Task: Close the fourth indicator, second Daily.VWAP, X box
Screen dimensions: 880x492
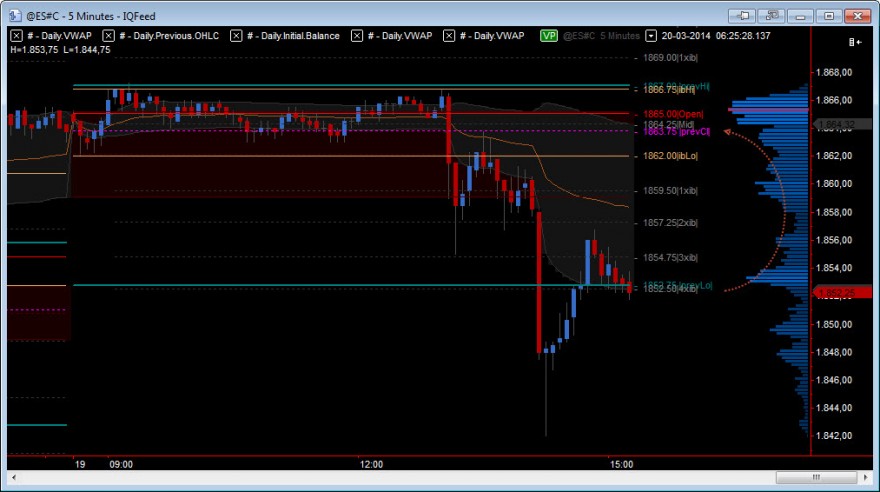Action: click(356, 35)
